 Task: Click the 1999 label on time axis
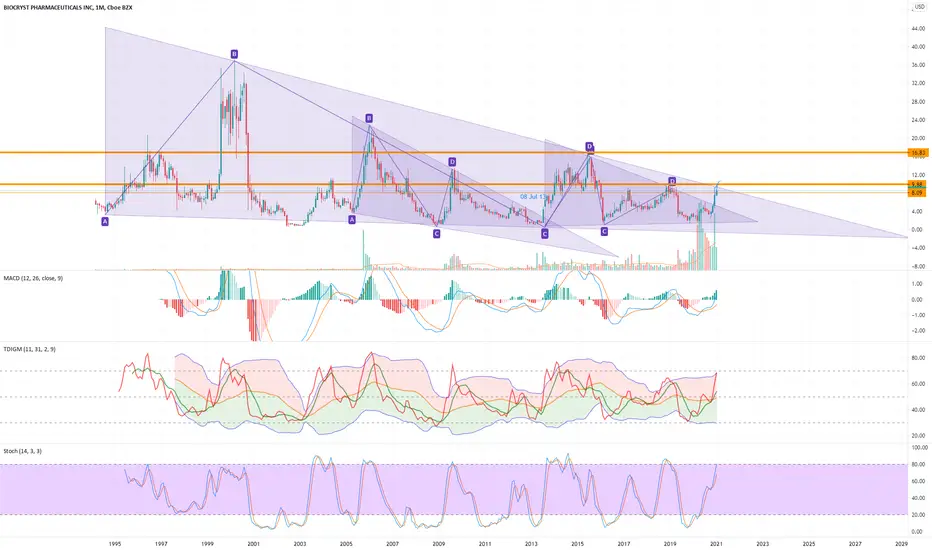pyautogui.click(x=207, y=543)
